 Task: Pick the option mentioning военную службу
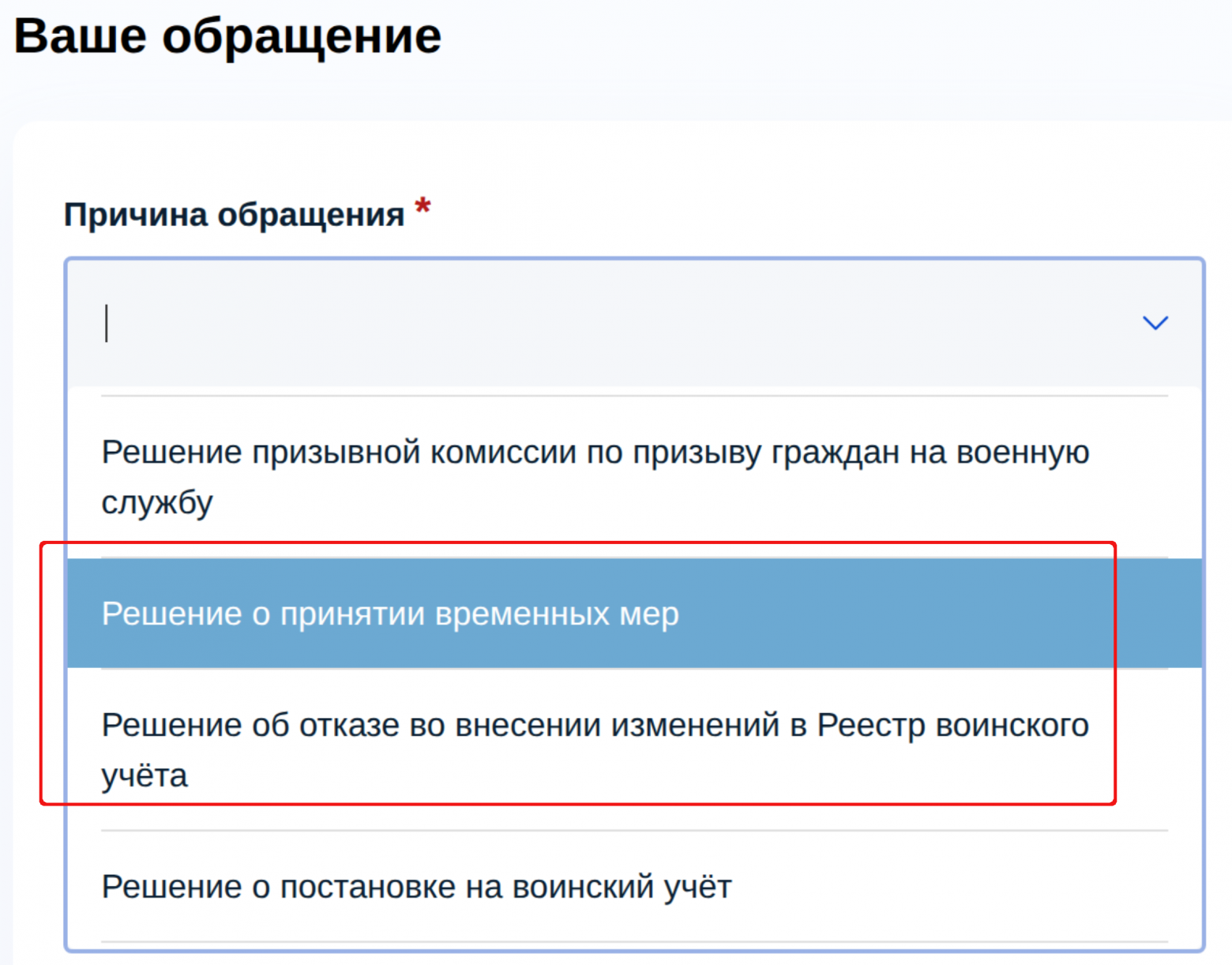point(595,476)
